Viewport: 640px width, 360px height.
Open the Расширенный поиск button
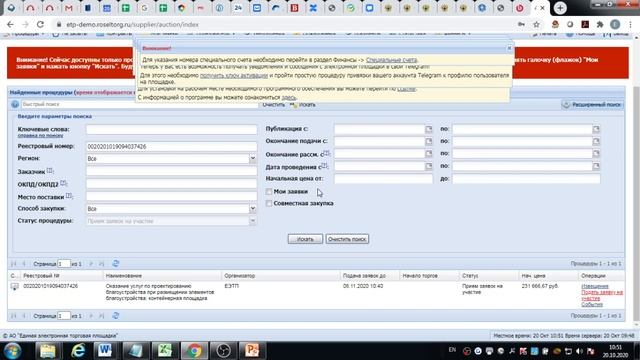click(x=592, y=105)
